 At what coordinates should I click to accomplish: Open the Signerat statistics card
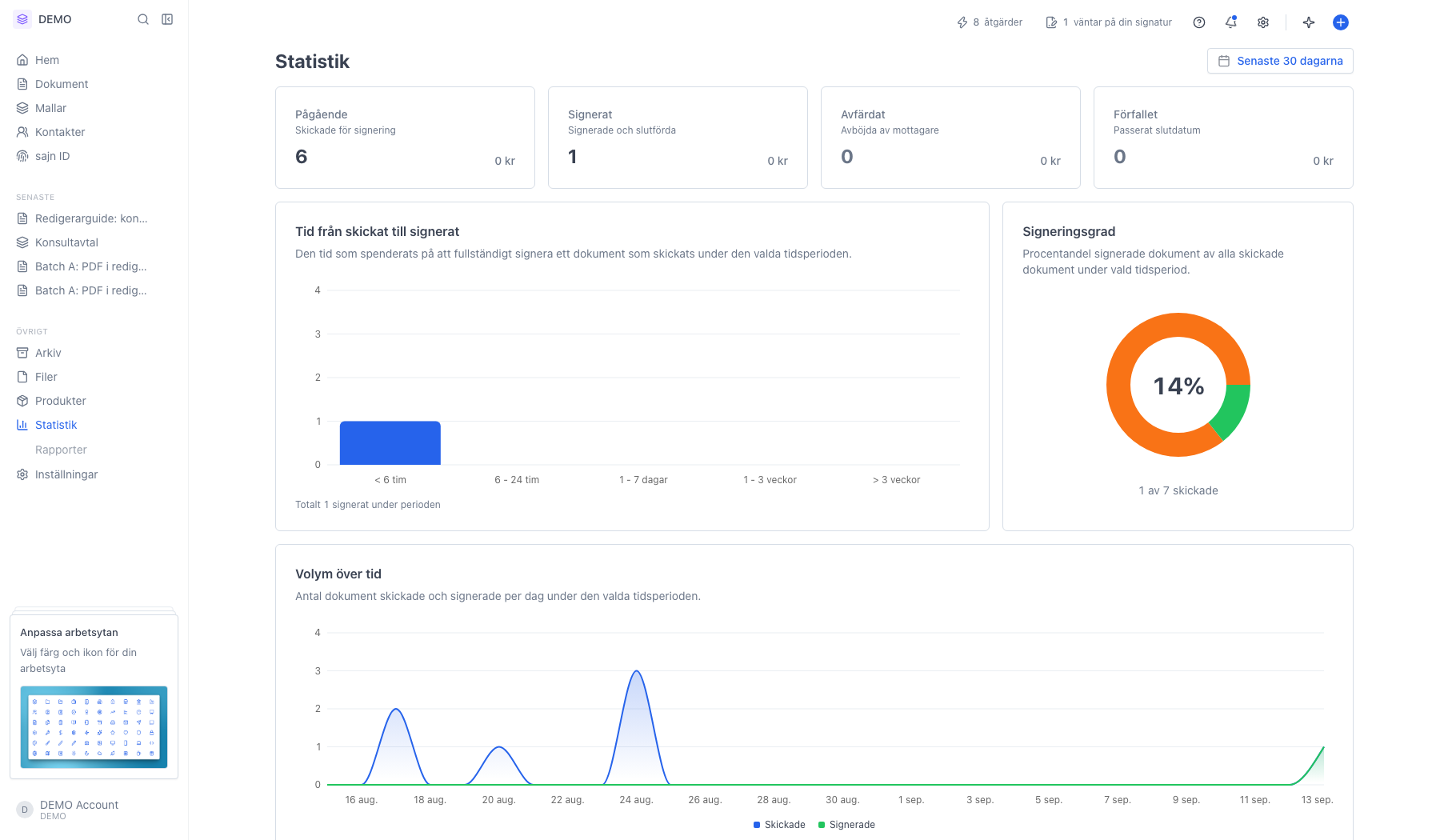[x=678, y=138]
